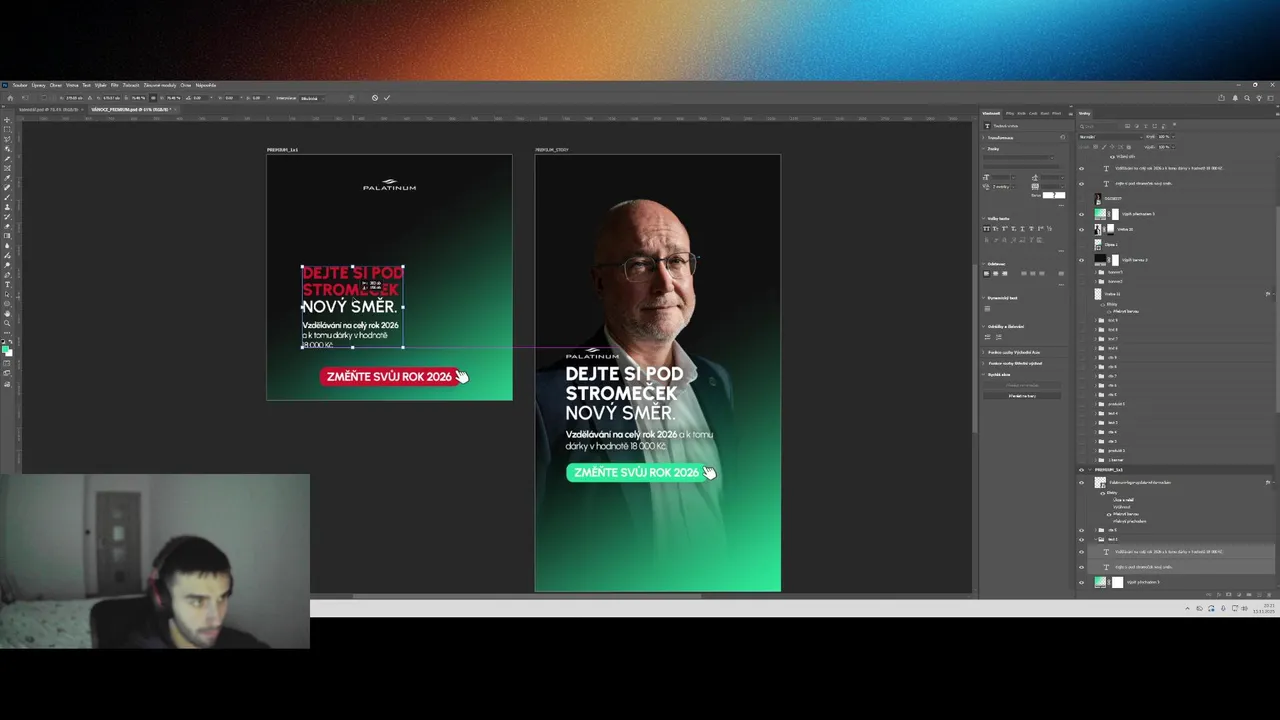Collapse the Znaky section in Properties
This screenshot has height=720, width=1280.
click(983, 149)
